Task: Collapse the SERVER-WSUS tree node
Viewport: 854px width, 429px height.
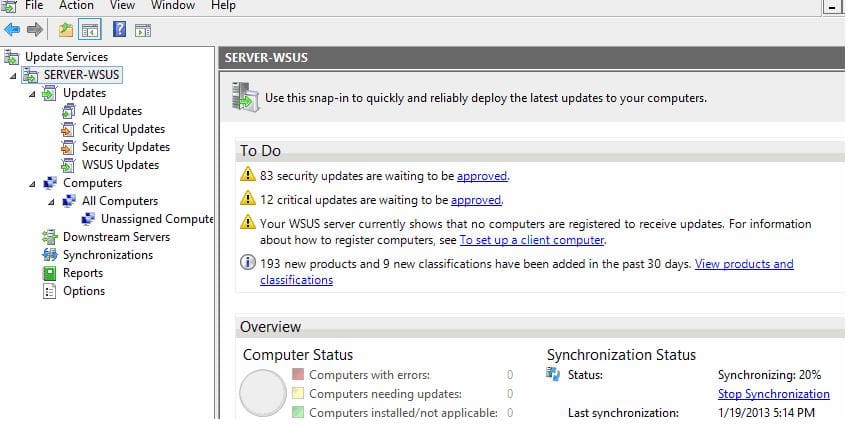Action: point(13,75)
